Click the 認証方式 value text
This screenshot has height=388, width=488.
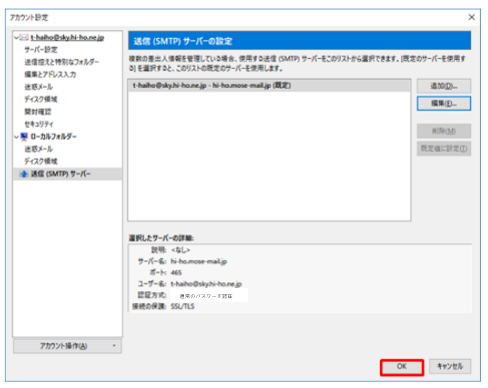point(206,296)
